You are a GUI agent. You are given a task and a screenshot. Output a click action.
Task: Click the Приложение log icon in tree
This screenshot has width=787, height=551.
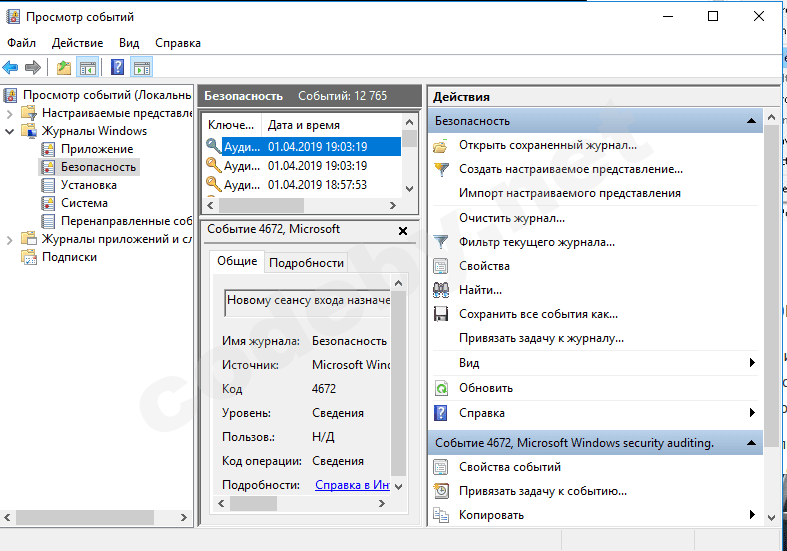48,149
